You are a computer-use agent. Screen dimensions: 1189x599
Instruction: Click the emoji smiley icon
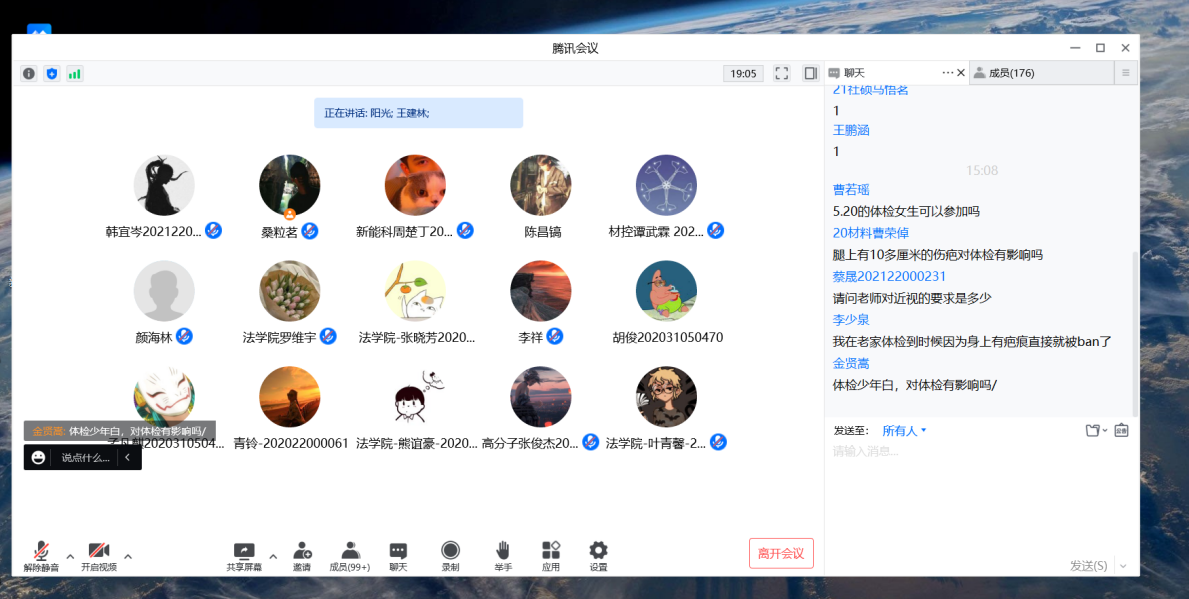click(x=39, y=457)
